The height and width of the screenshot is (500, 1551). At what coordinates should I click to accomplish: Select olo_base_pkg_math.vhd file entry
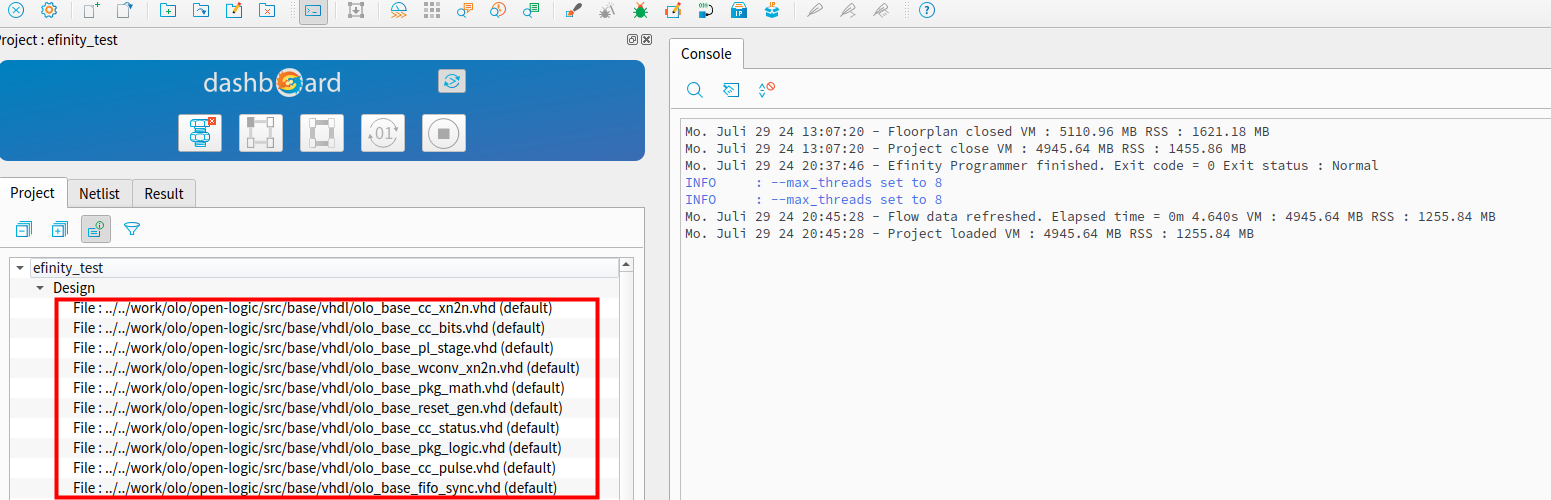319,388
